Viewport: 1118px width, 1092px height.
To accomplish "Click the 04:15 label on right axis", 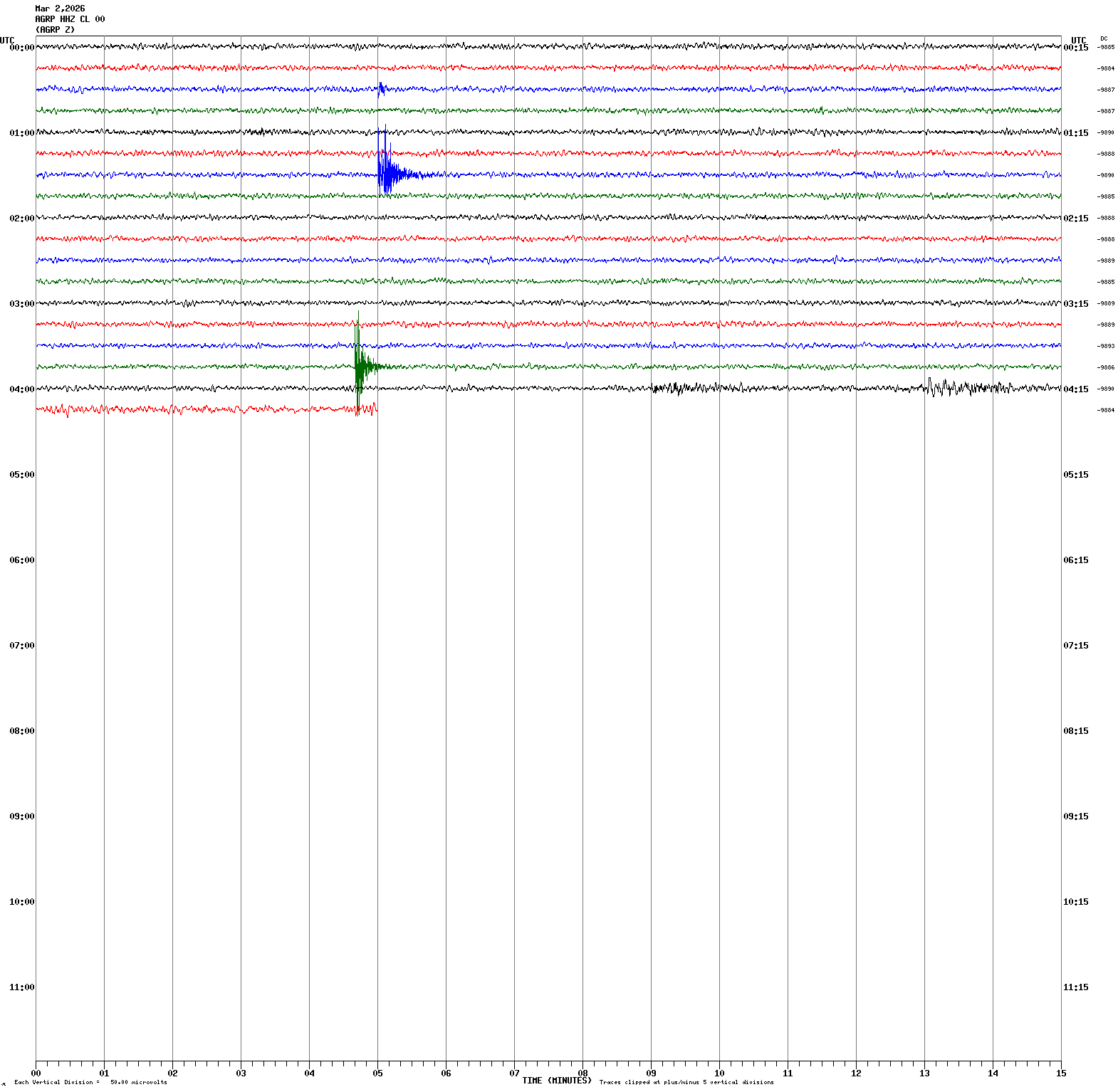I will coord(1075,389).
